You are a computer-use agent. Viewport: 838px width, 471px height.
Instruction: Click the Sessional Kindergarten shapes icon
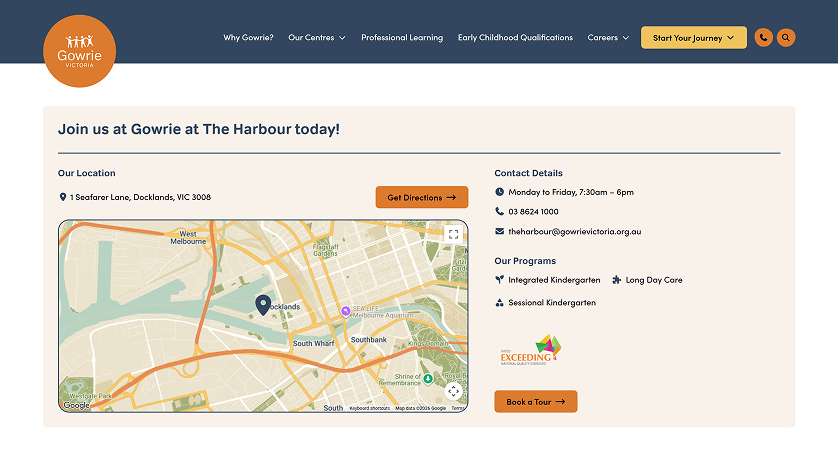[x=499, y=303]
